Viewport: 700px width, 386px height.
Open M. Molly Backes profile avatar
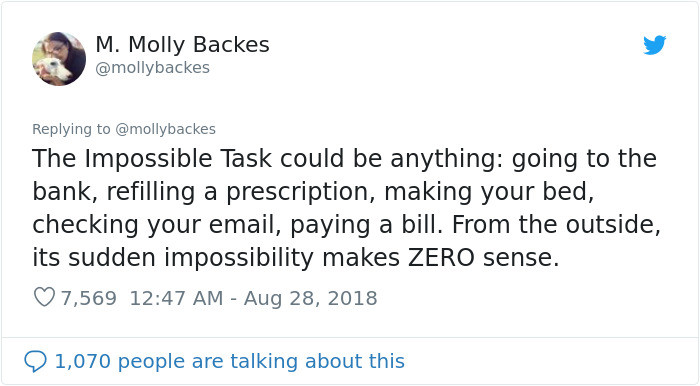tap(59, 58)
